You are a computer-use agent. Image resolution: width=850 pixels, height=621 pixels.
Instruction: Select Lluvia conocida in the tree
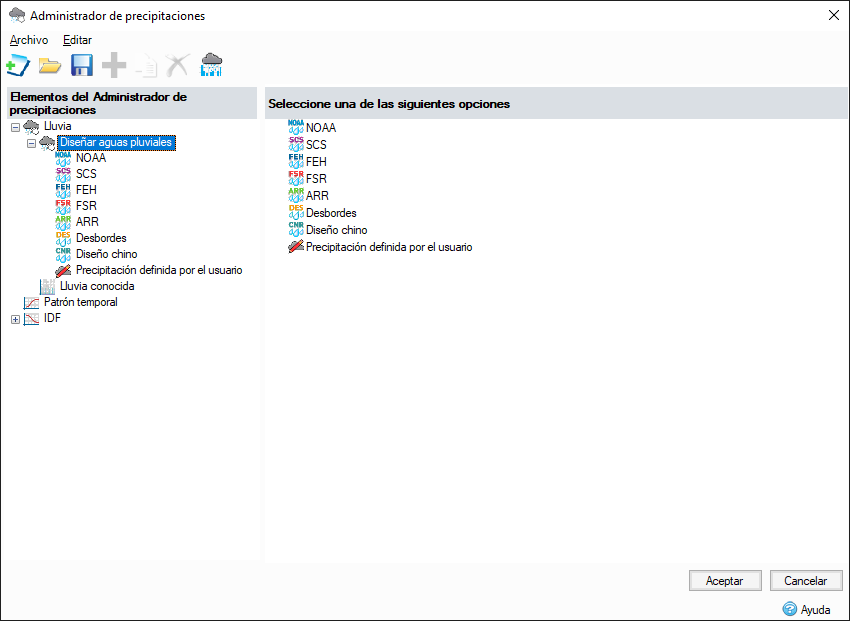pos(96,286)
